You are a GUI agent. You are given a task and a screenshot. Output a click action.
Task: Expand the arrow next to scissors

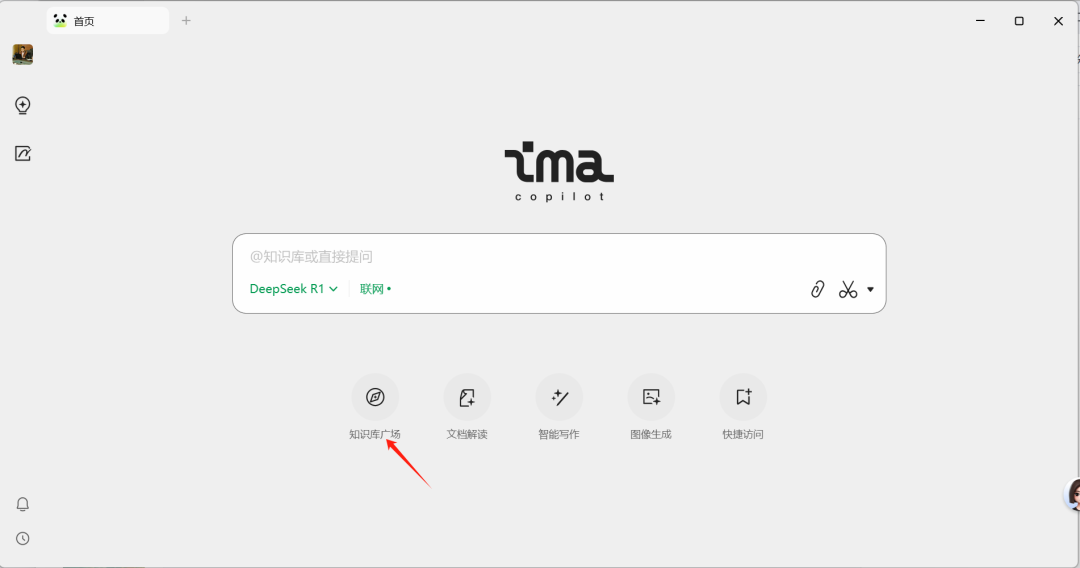pyautogui.click(x=871, y=290)
